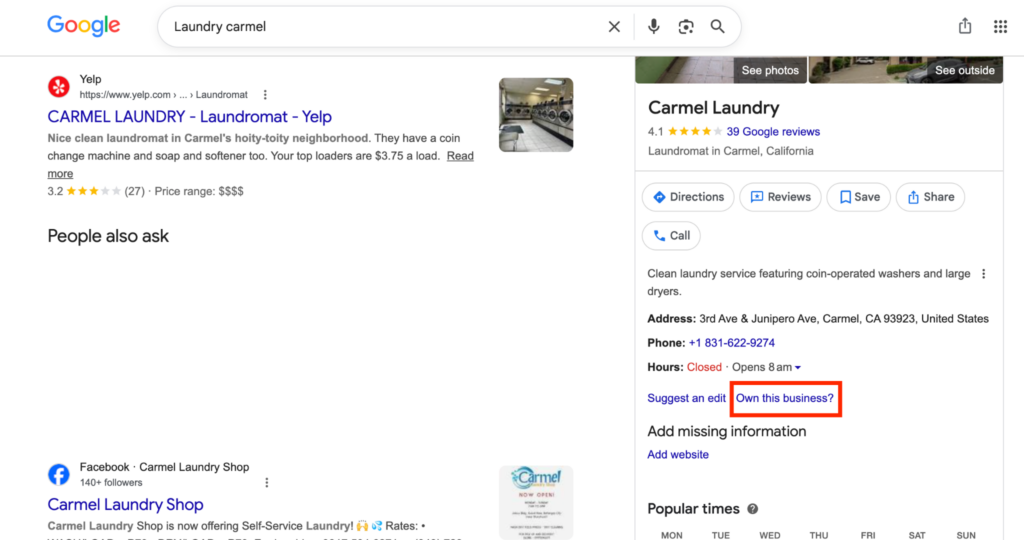The height and width of the screenshot is (540, 1024).
Task: Click the Directions button
Action: click(688, 197)
